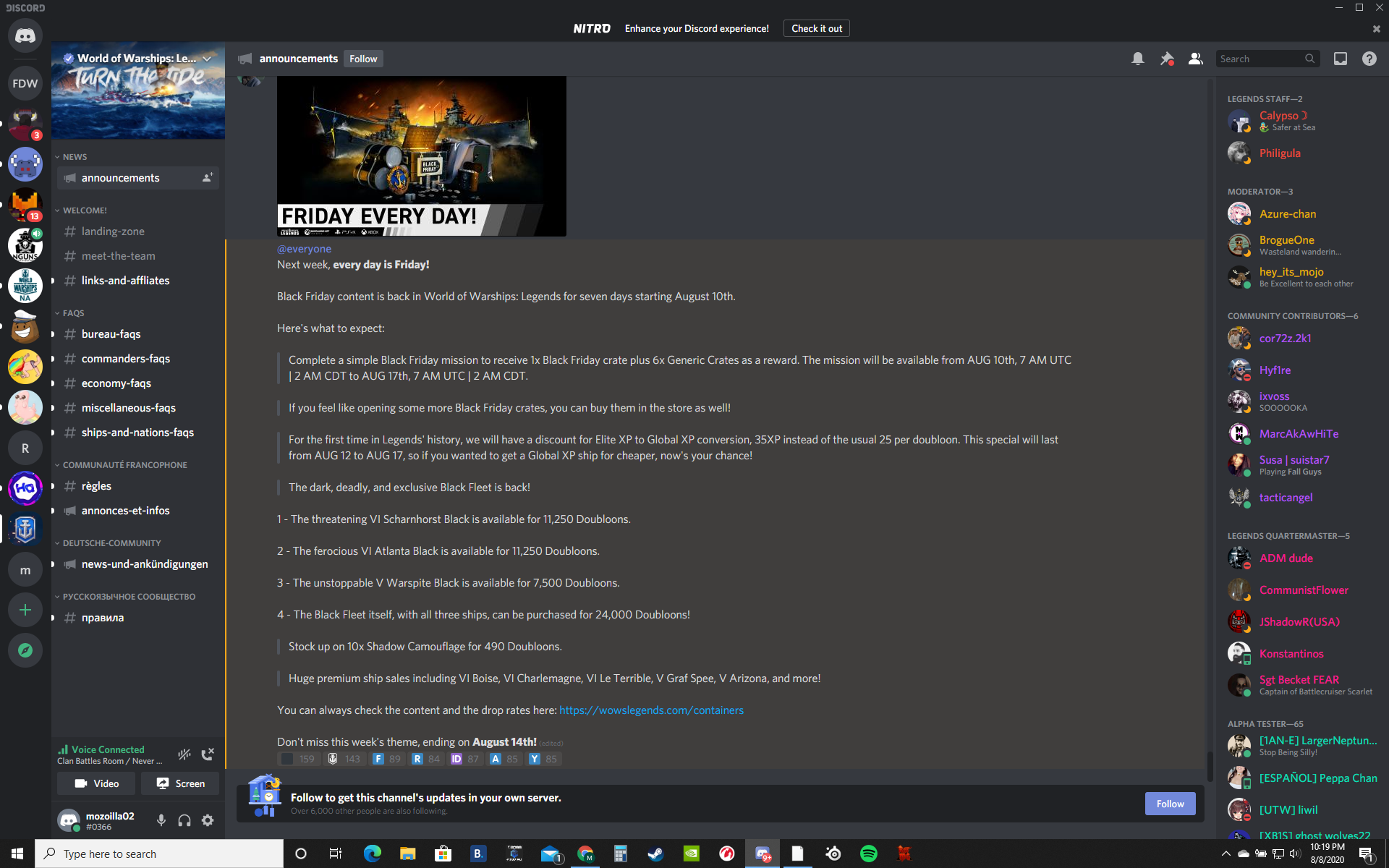Open the wowslegends.com containers link

[651, 710]
